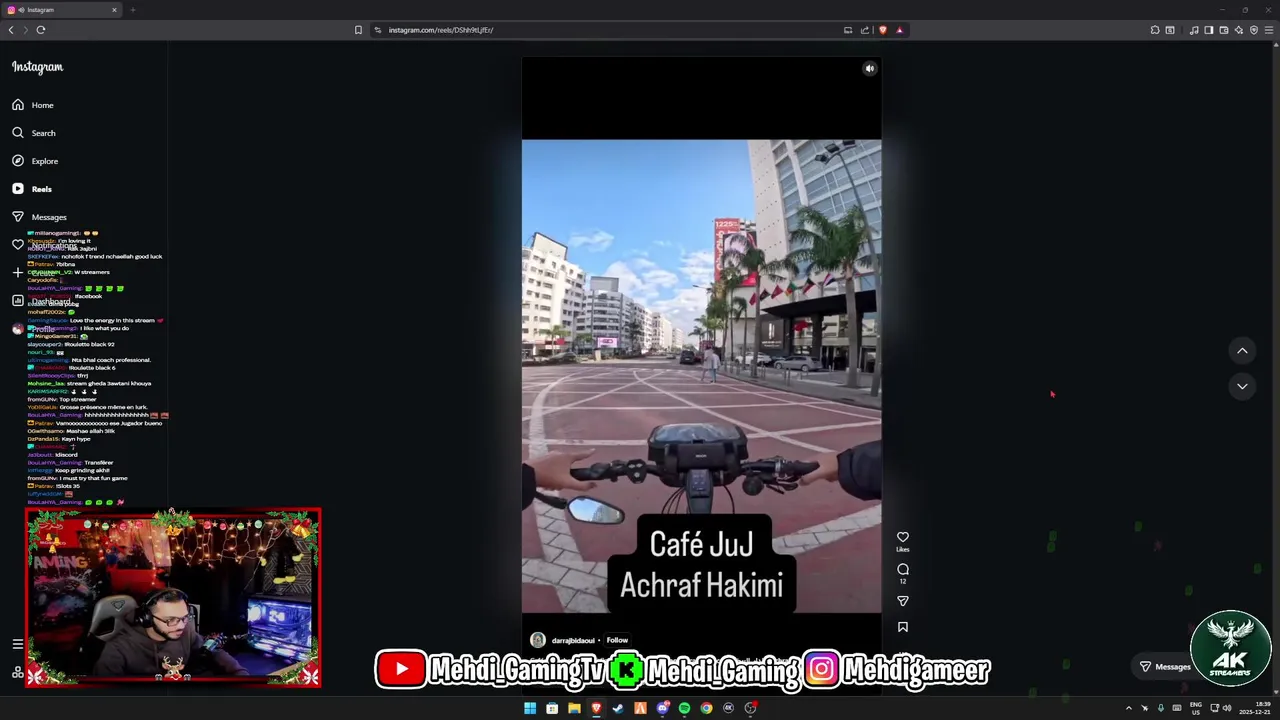This screenshot has height=720, width=1280.
Task: Open the Brave VPN shield icon
Action: pos(1254,30)
